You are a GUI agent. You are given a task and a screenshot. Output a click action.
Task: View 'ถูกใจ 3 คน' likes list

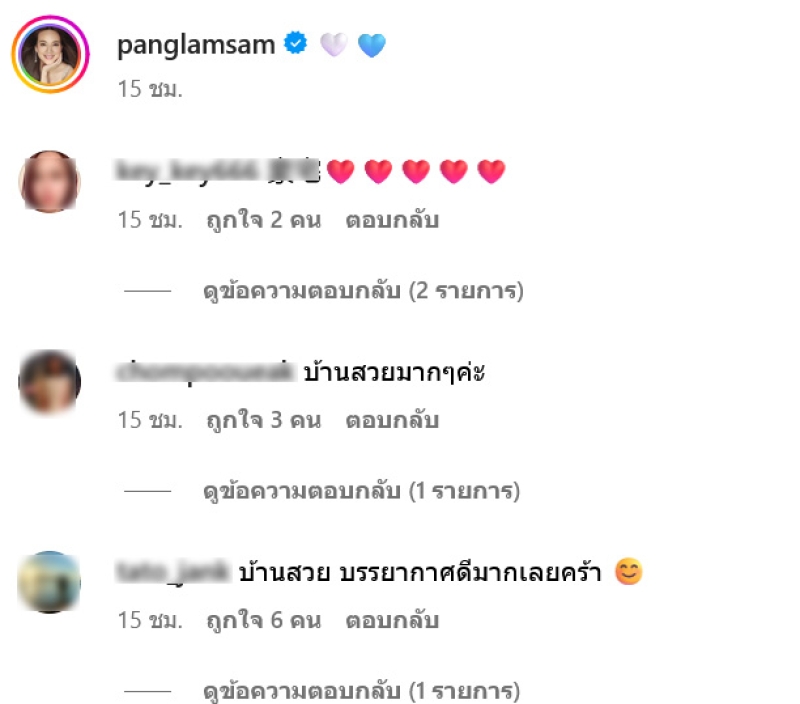point(264,420)
